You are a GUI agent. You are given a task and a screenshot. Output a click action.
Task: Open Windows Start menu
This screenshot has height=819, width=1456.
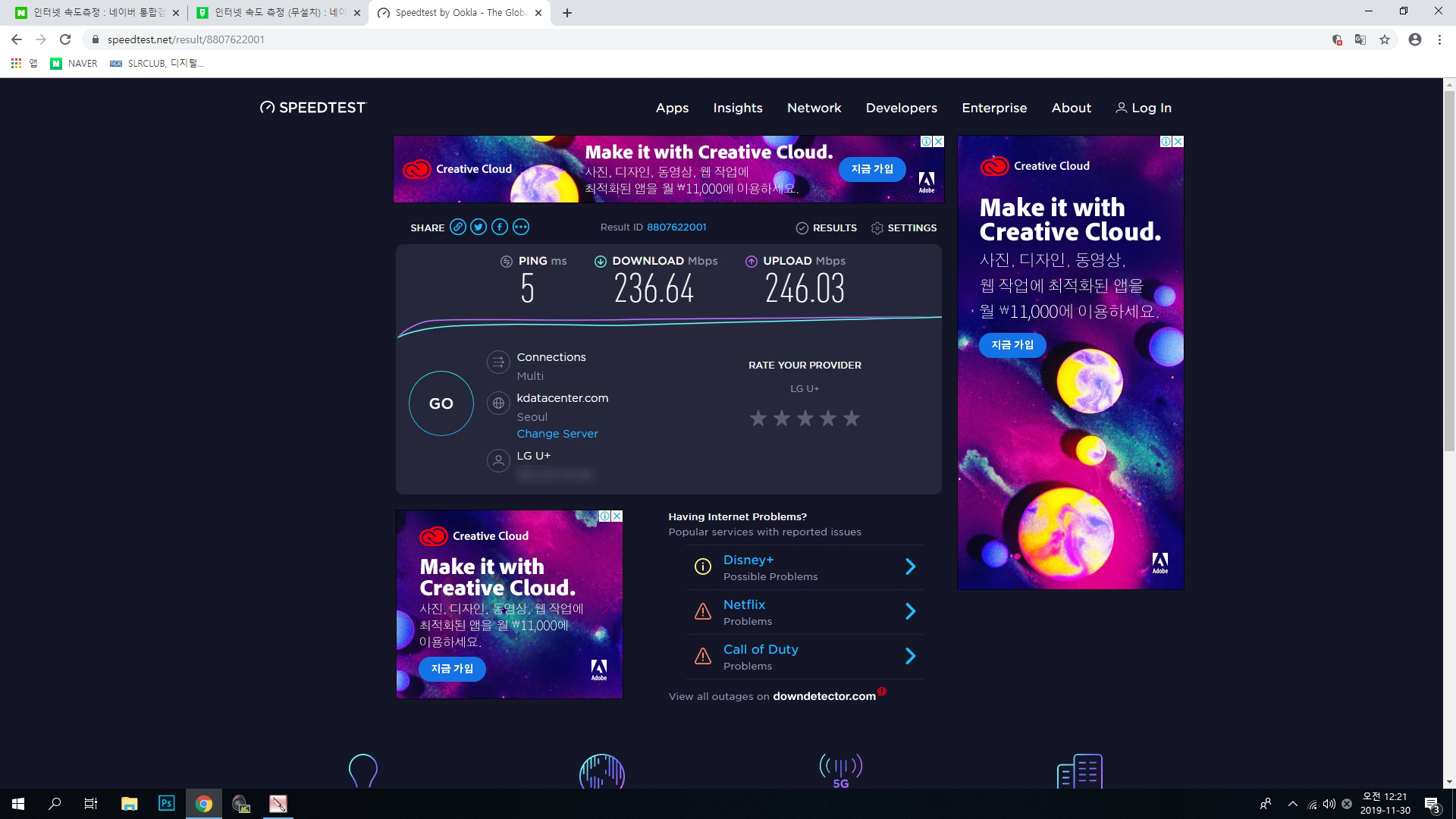tap(18, 804)
